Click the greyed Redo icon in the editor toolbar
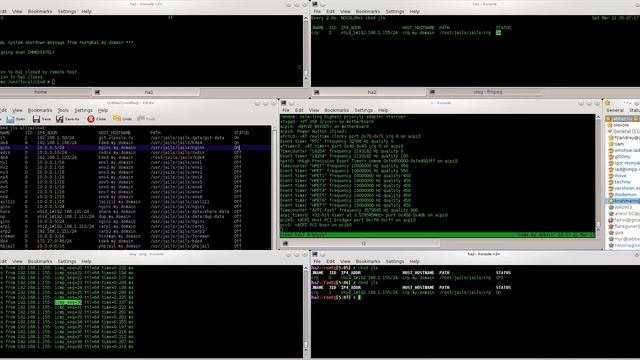Viewport: 640px width, 360px height. [141, 119]
